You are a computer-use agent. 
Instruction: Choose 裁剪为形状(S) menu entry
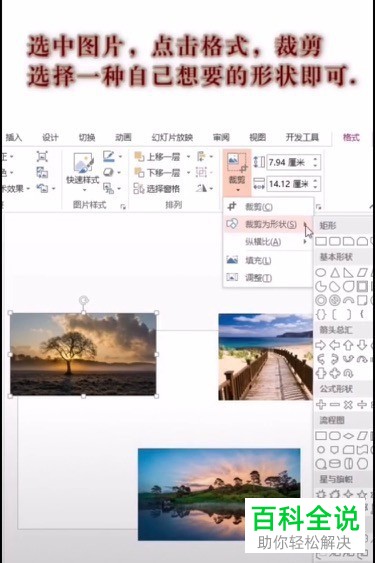tap(268, 224)
